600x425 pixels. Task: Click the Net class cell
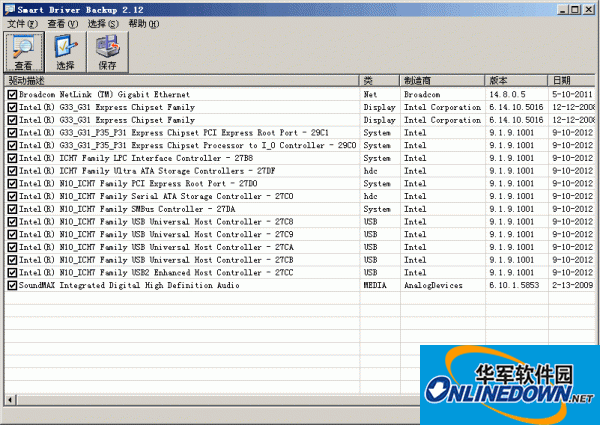pyautogui.click(x=370, y=94)
